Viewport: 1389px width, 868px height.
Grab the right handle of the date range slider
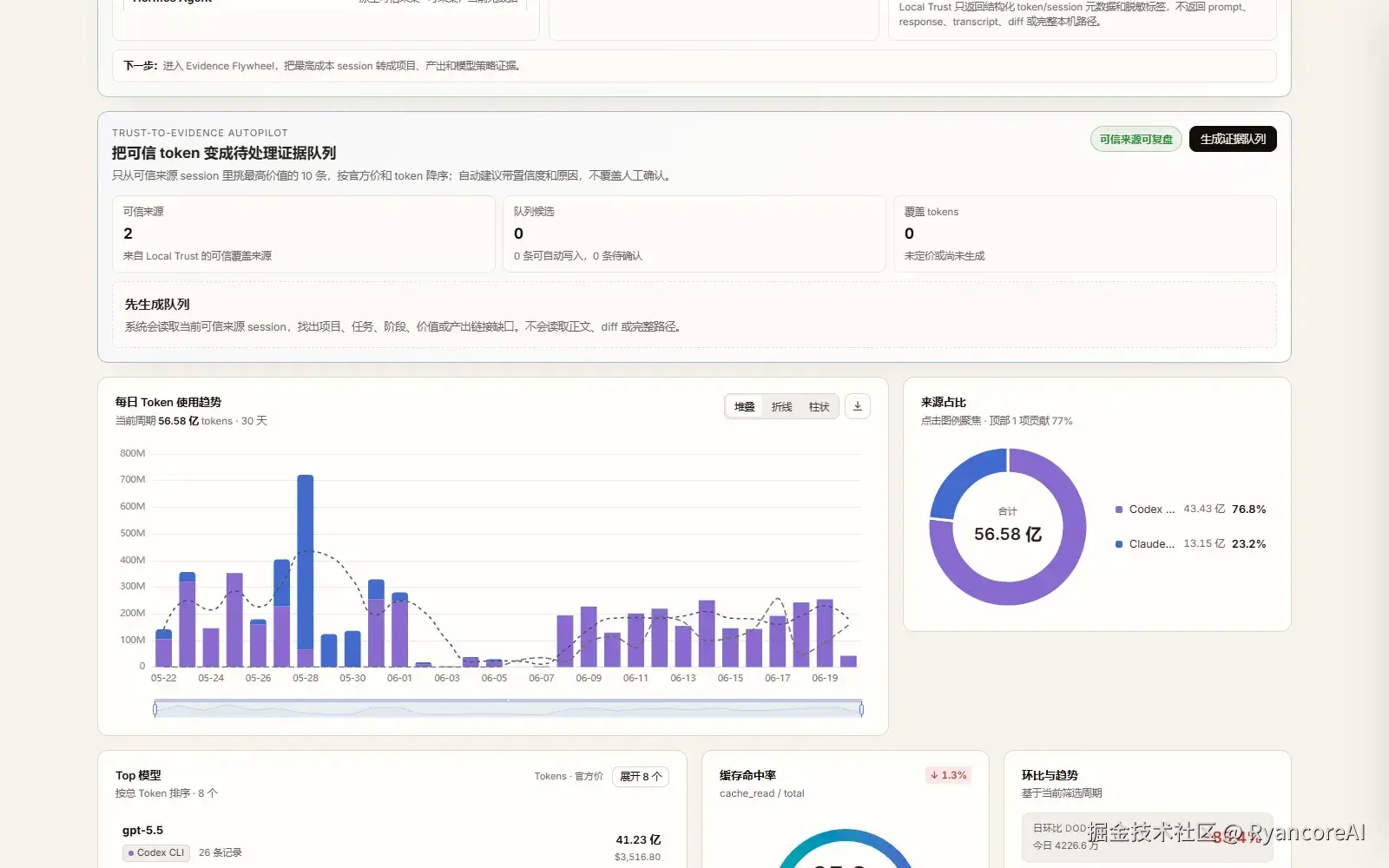[861, 709]
